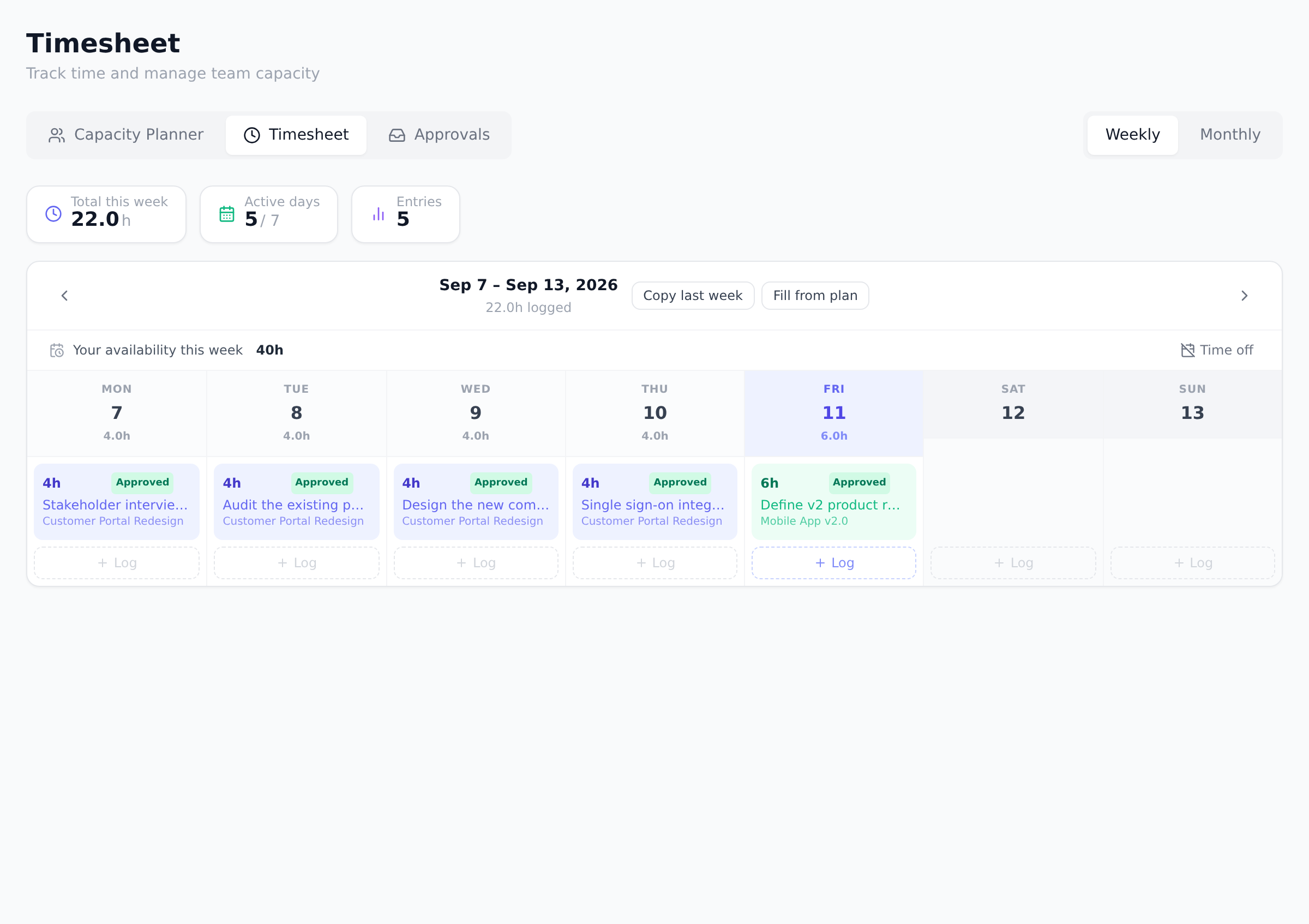The height and width of the screenshot is (924, 1309).
Task: Open the Design the new com… entry
Action: (x=476, y=502)
